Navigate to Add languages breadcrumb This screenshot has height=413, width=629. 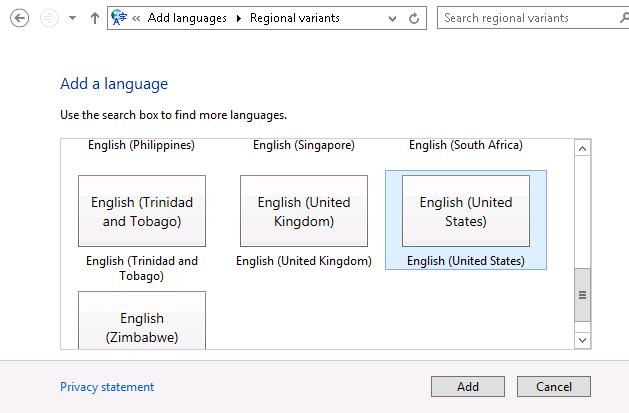187,18
